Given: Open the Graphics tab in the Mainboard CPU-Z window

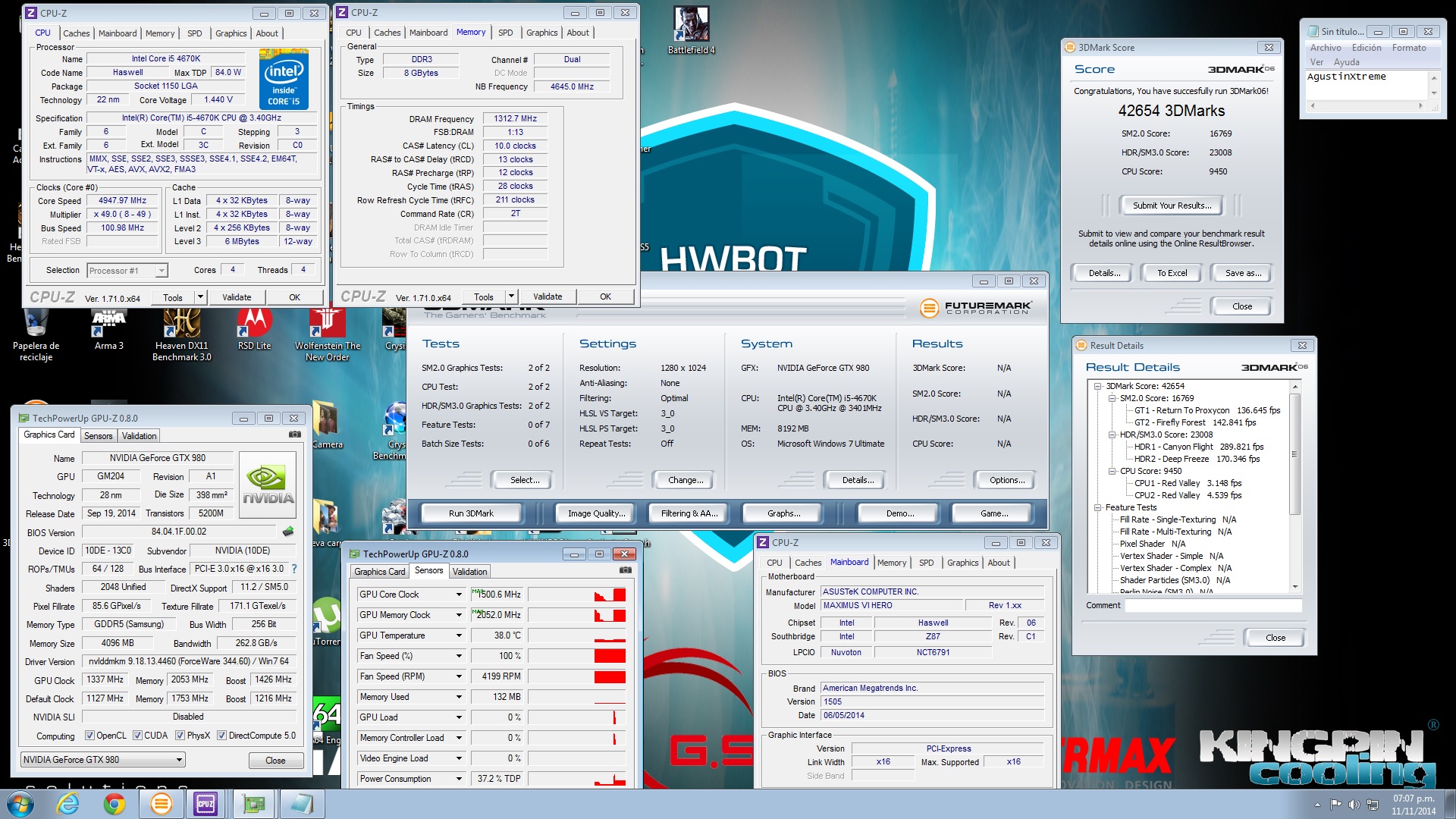Looking at the screenshot, I should click(962, 563).
